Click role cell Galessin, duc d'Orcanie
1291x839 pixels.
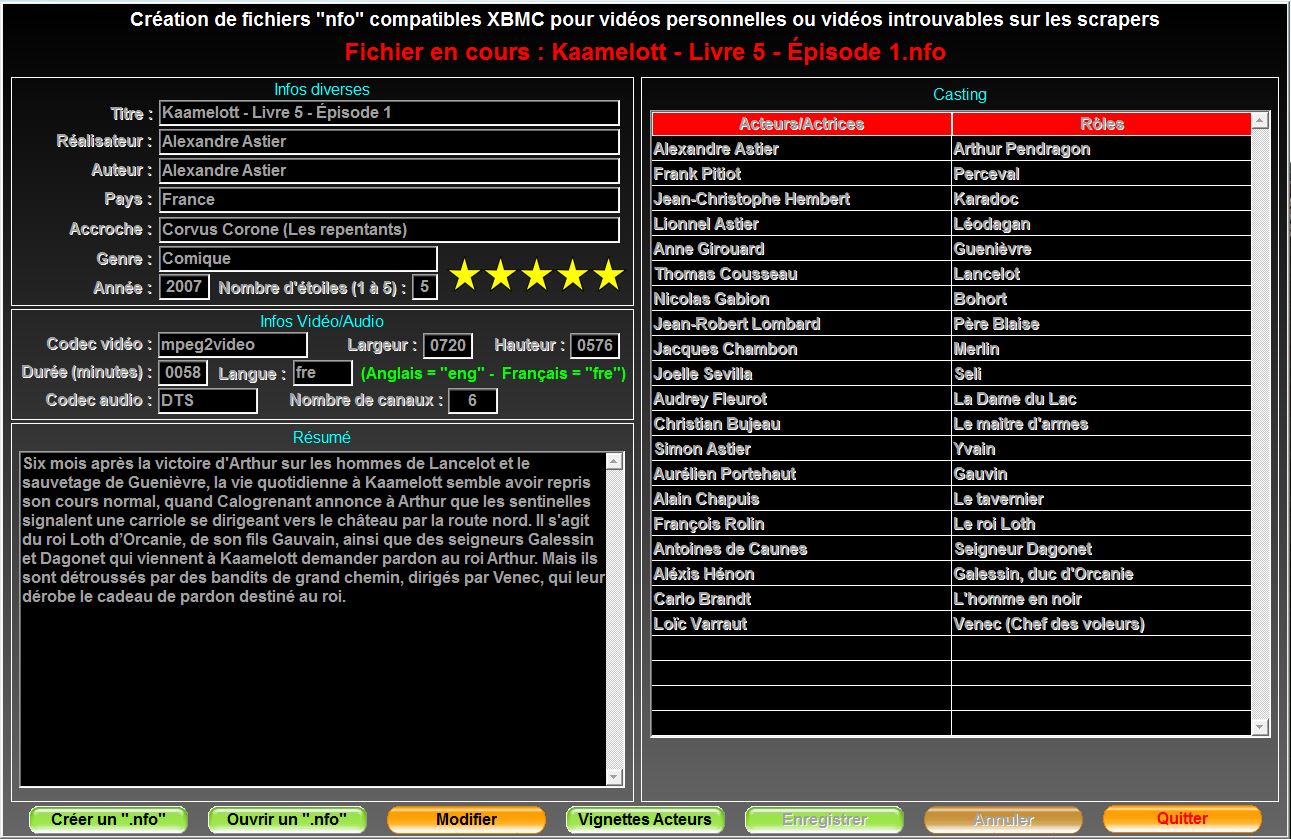point(1102,574)
